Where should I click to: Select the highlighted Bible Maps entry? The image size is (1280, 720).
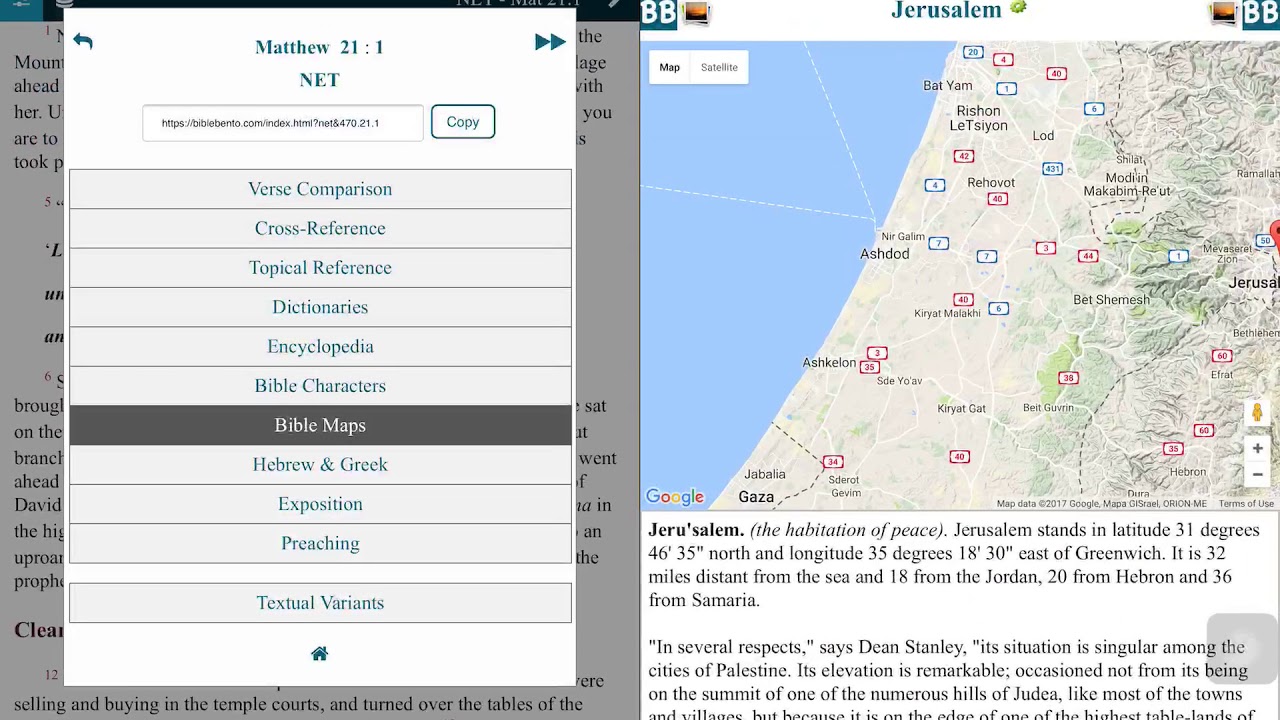pos(320,425)
